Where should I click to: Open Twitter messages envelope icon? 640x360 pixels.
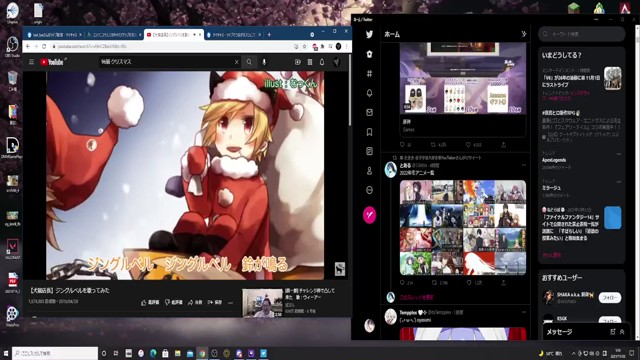(x=369, y=112)
